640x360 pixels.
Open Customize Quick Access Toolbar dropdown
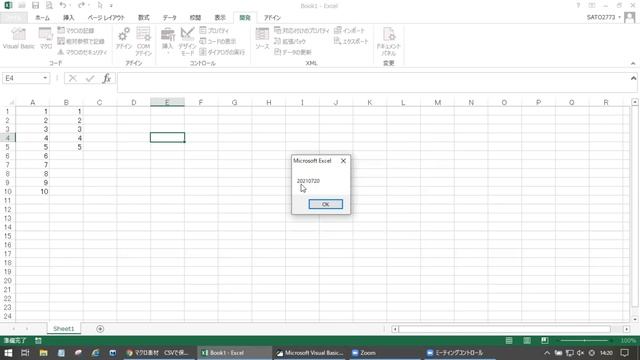[111, 6]
